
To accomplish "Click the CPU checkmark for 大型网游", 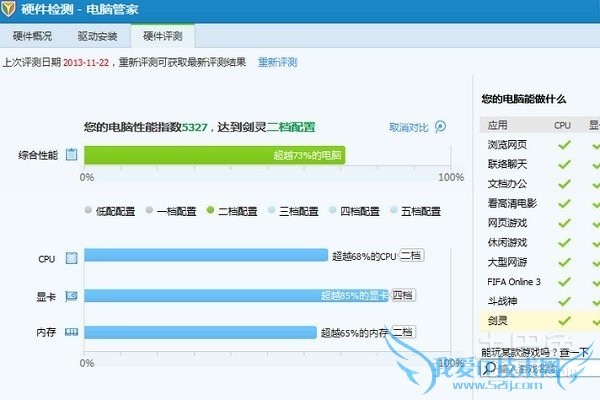I will (564, 262).
